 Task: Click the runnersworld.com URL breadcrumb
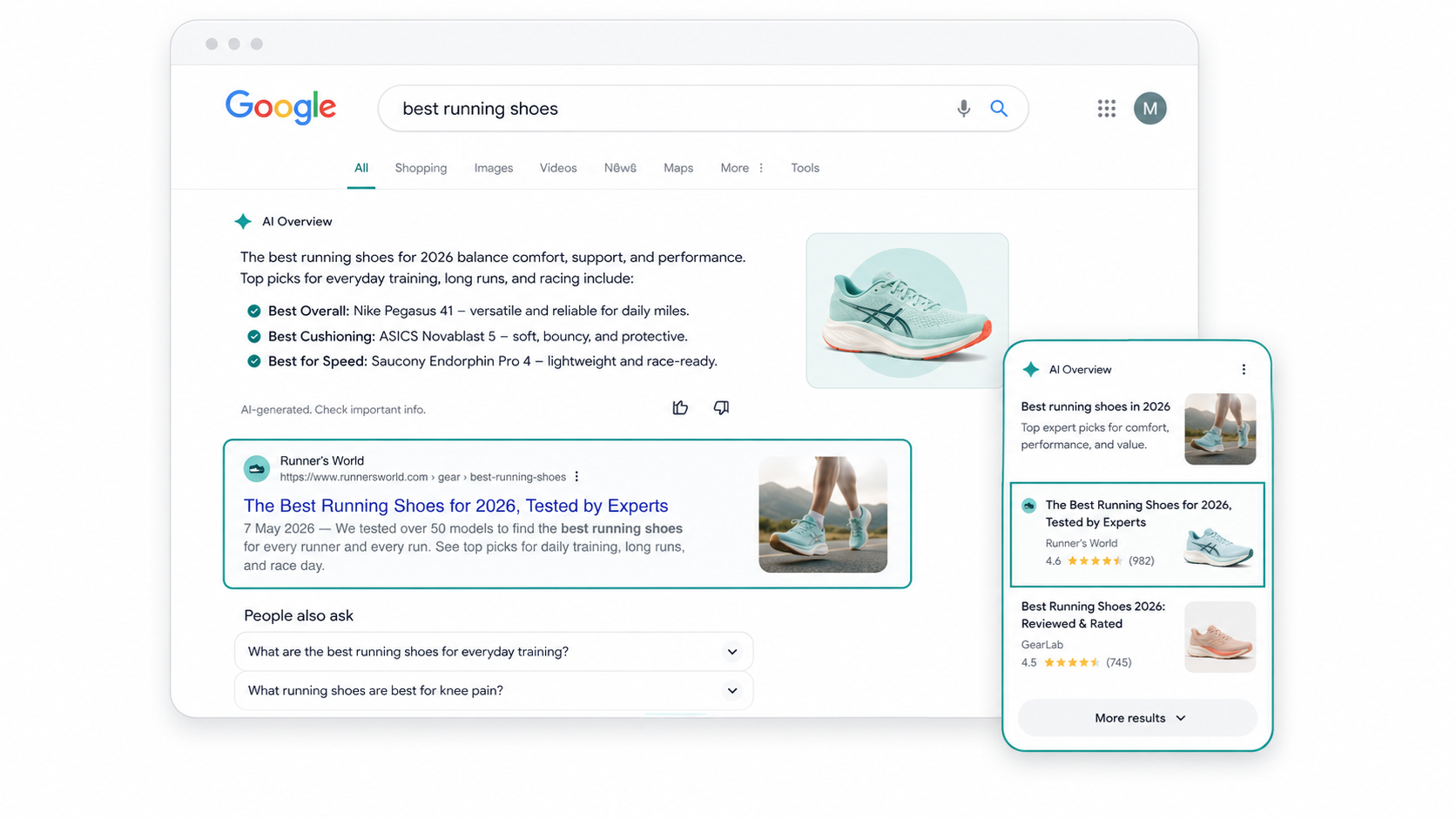tap(422, 477)
